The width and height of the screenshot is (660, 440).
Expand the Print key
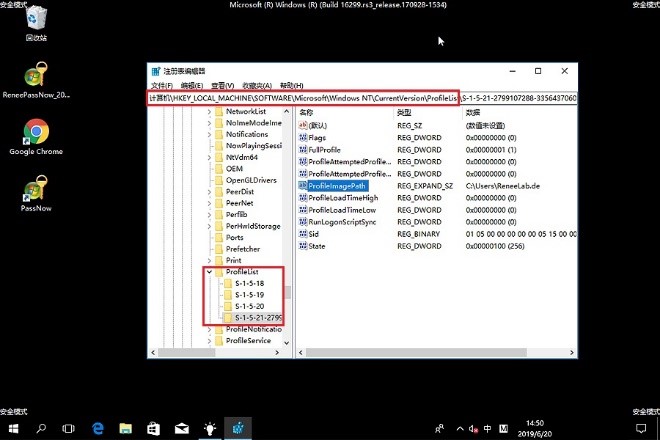tap(209, 260)
